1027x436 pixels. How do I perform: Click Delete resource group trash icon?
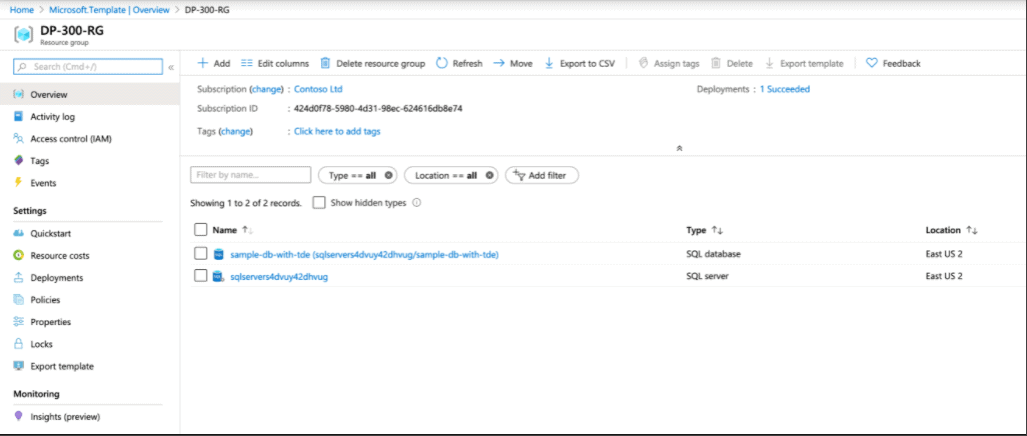coord(326,63)
